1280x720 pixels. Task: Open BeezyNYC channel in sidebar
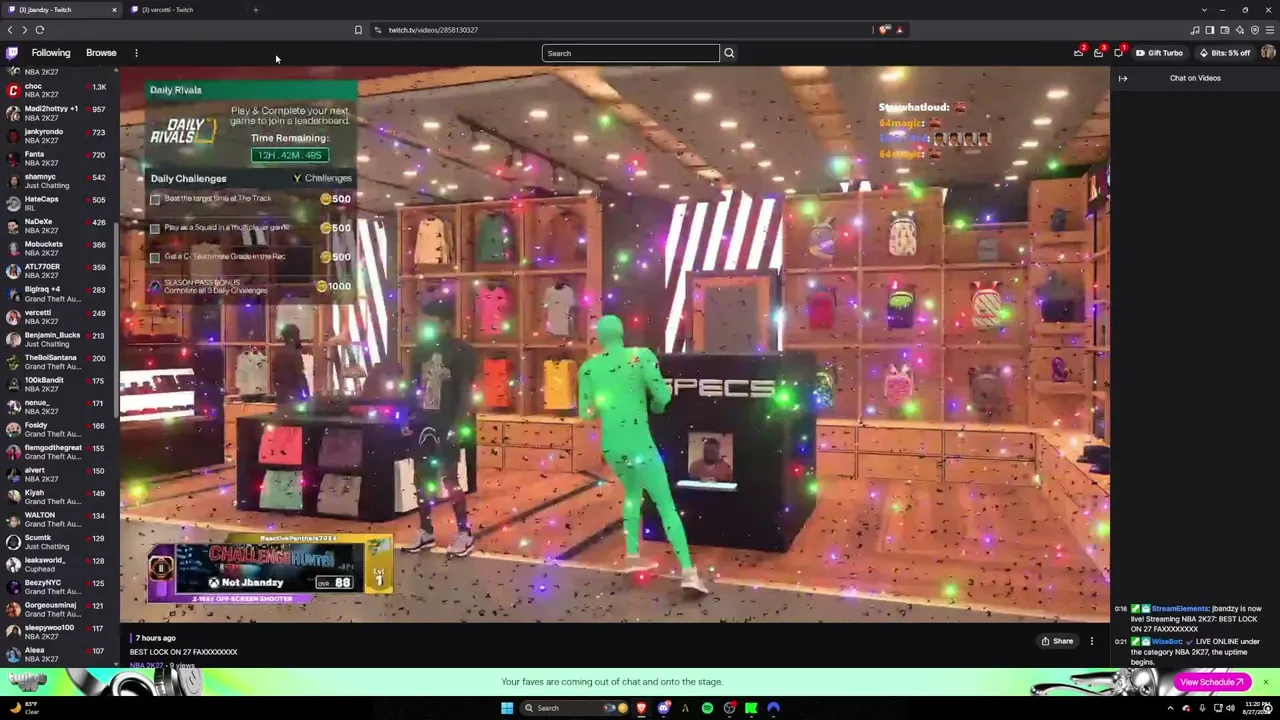click(x=58, y=588)
